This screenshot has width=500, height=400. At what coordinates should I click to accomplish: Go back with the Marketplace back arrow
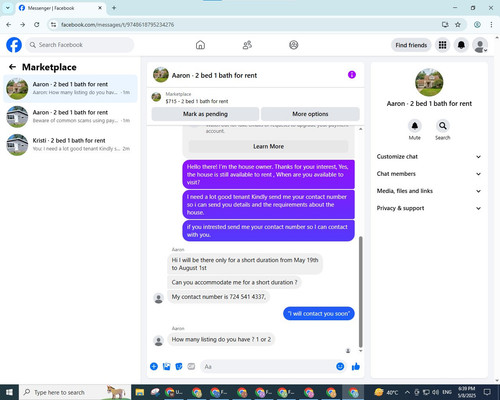(12, 67)
